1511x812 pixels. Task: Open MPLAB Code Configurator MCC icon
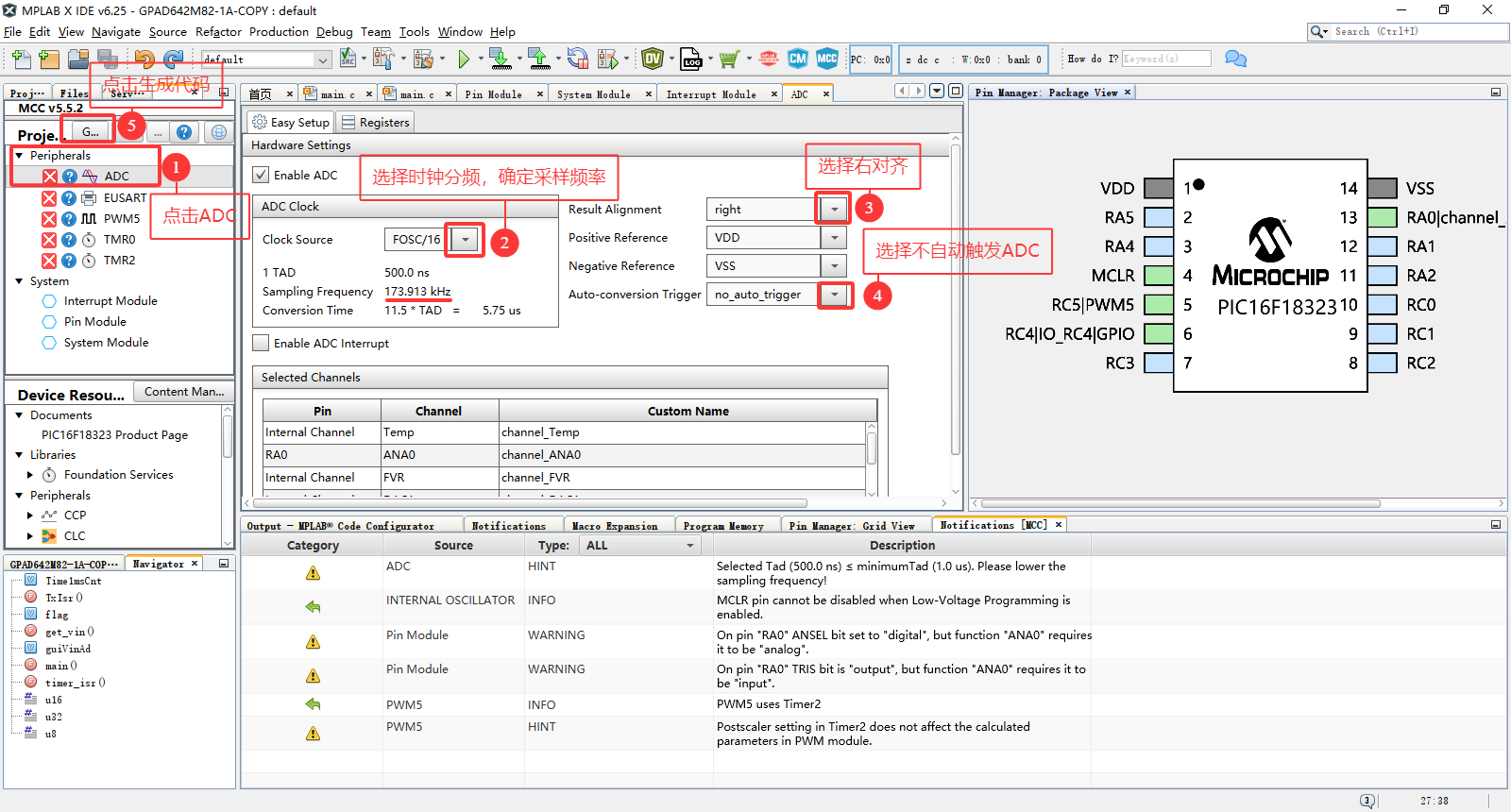point(827,59)
